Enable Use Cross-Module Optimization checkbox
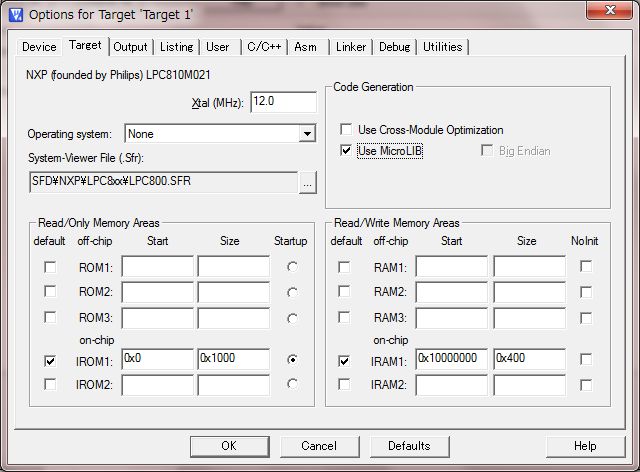This screenshot has width=640, height=472. tap(346, 130)
